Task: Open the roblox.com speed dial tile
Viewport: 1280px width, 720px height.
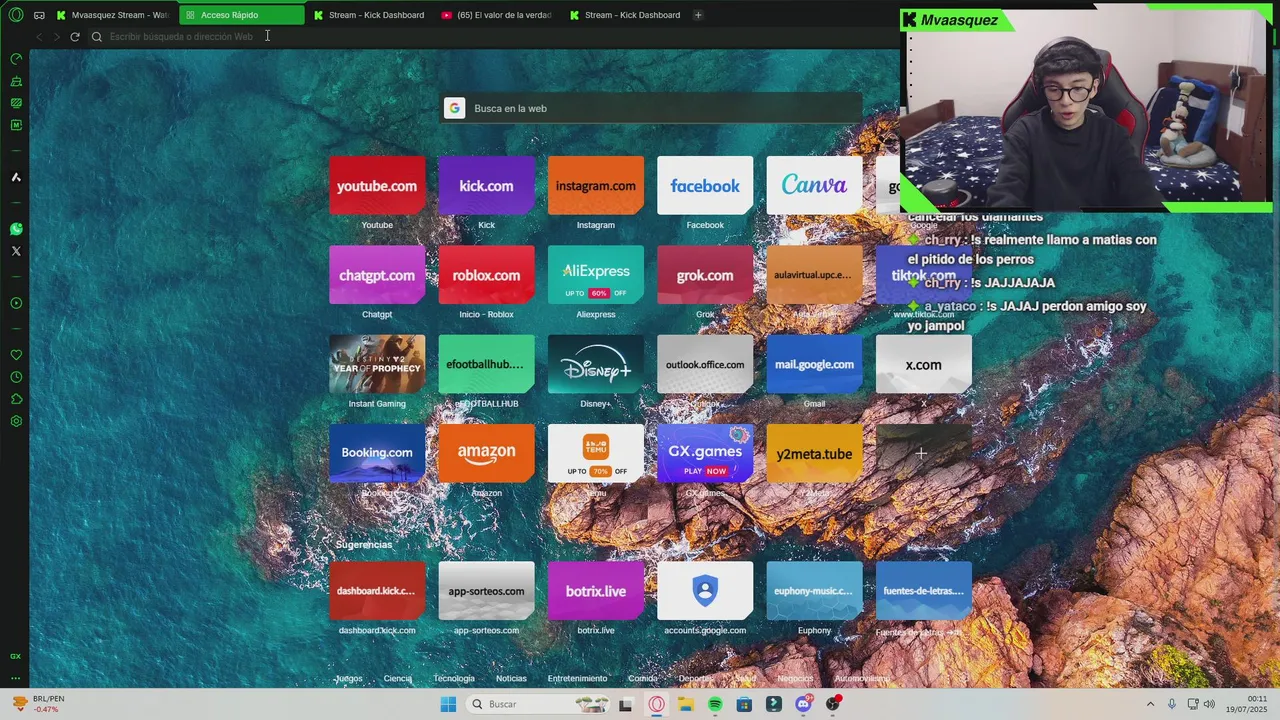Action: pos(486,275)
